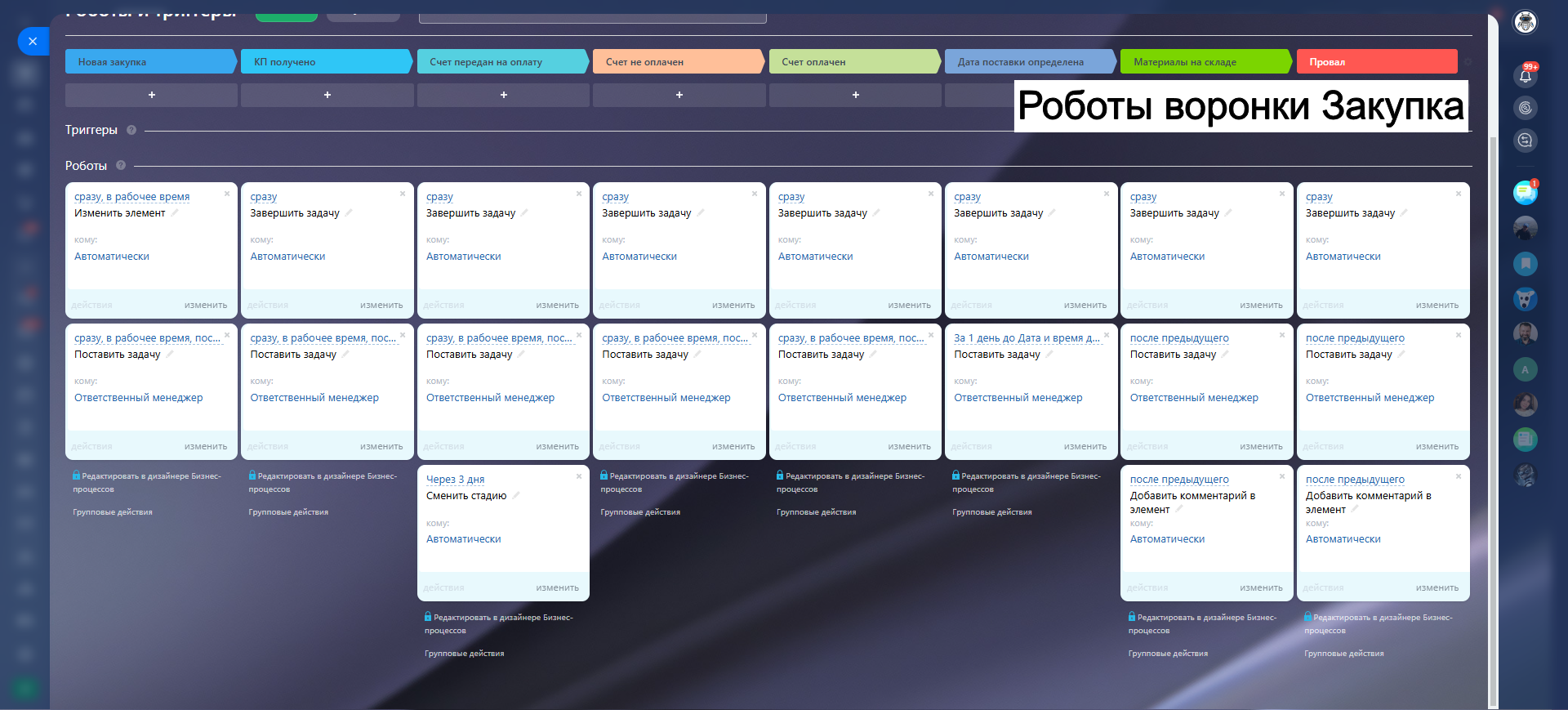Open help icon next to Роботы

[x=121, y=165]
